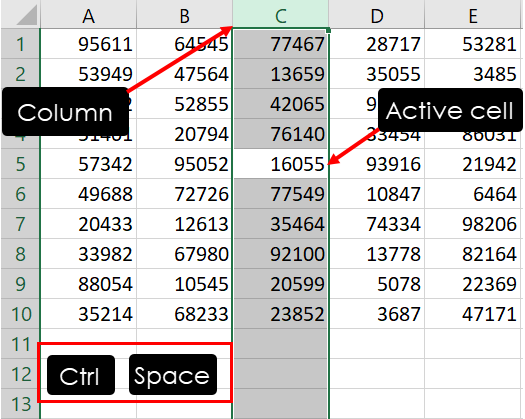Image resolution: width=525 pixels, height=419 pixels.
Task: Click cell containing 35055
Action: pyautogui.click(x=377, y=74)
